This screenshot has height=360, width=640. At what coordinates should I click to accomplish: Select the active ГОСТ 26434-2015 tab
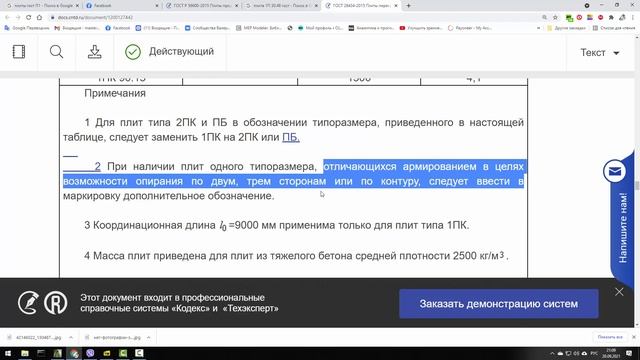click(361, 6)
